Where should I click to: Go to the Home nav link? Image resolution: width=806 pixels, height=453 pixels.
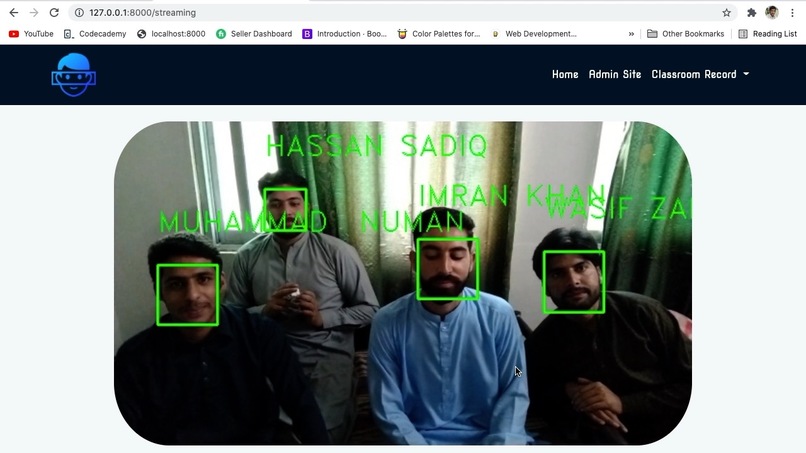[x=565, y=75]
